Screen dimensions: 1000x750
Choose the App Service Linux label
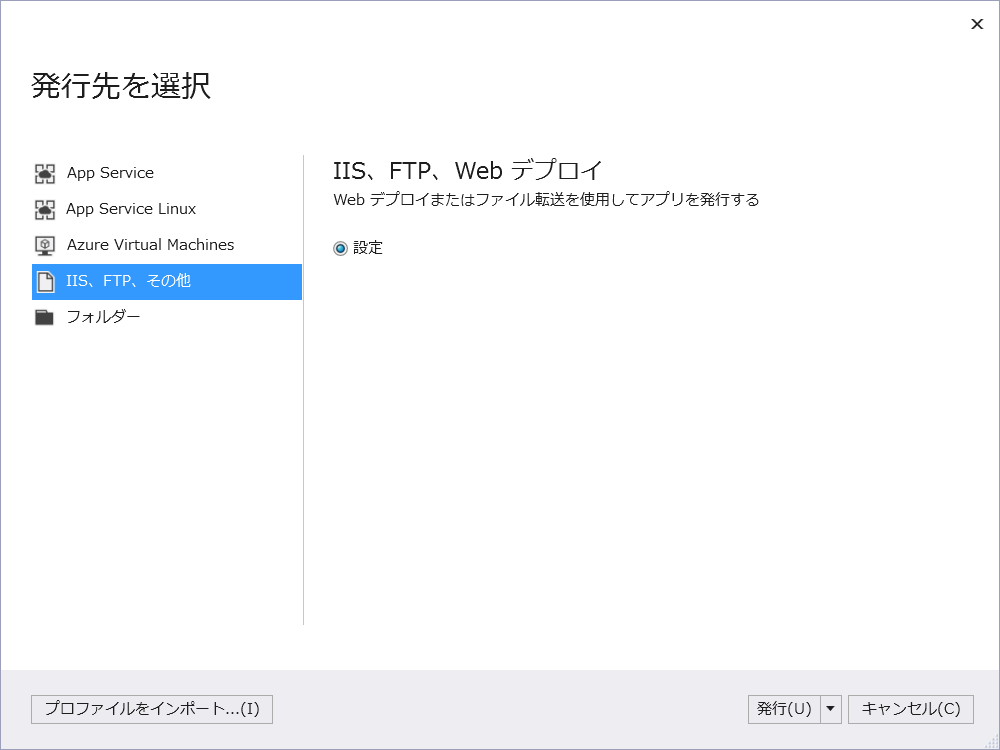(x=131, y=209)
